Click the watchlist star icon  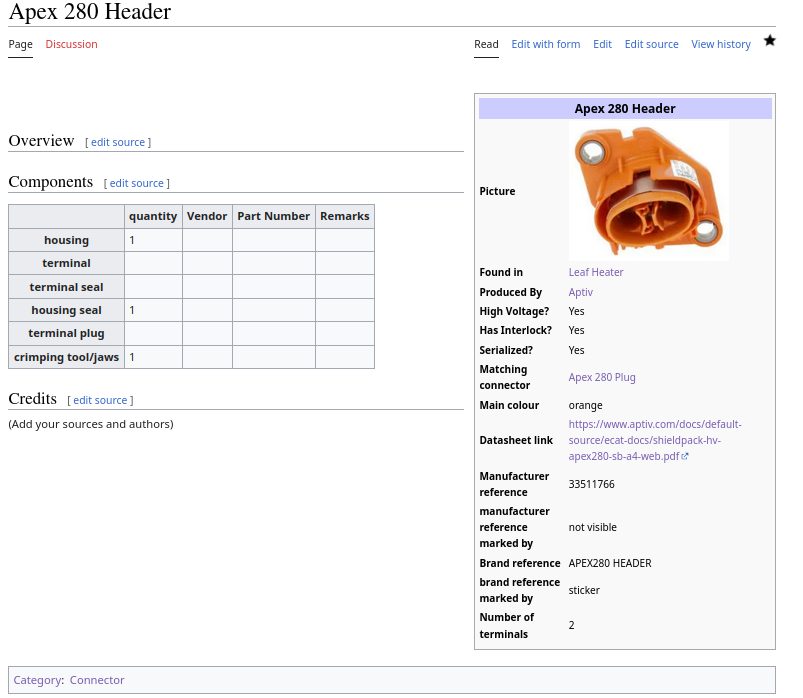tap(769, 41)
